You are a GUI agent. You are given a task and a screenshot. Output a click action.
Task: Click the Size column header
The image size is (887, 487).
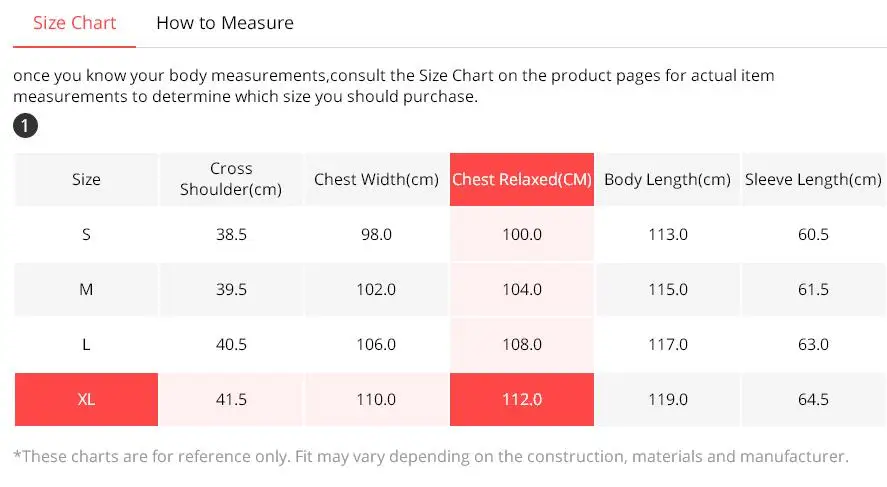click(86, 180)
